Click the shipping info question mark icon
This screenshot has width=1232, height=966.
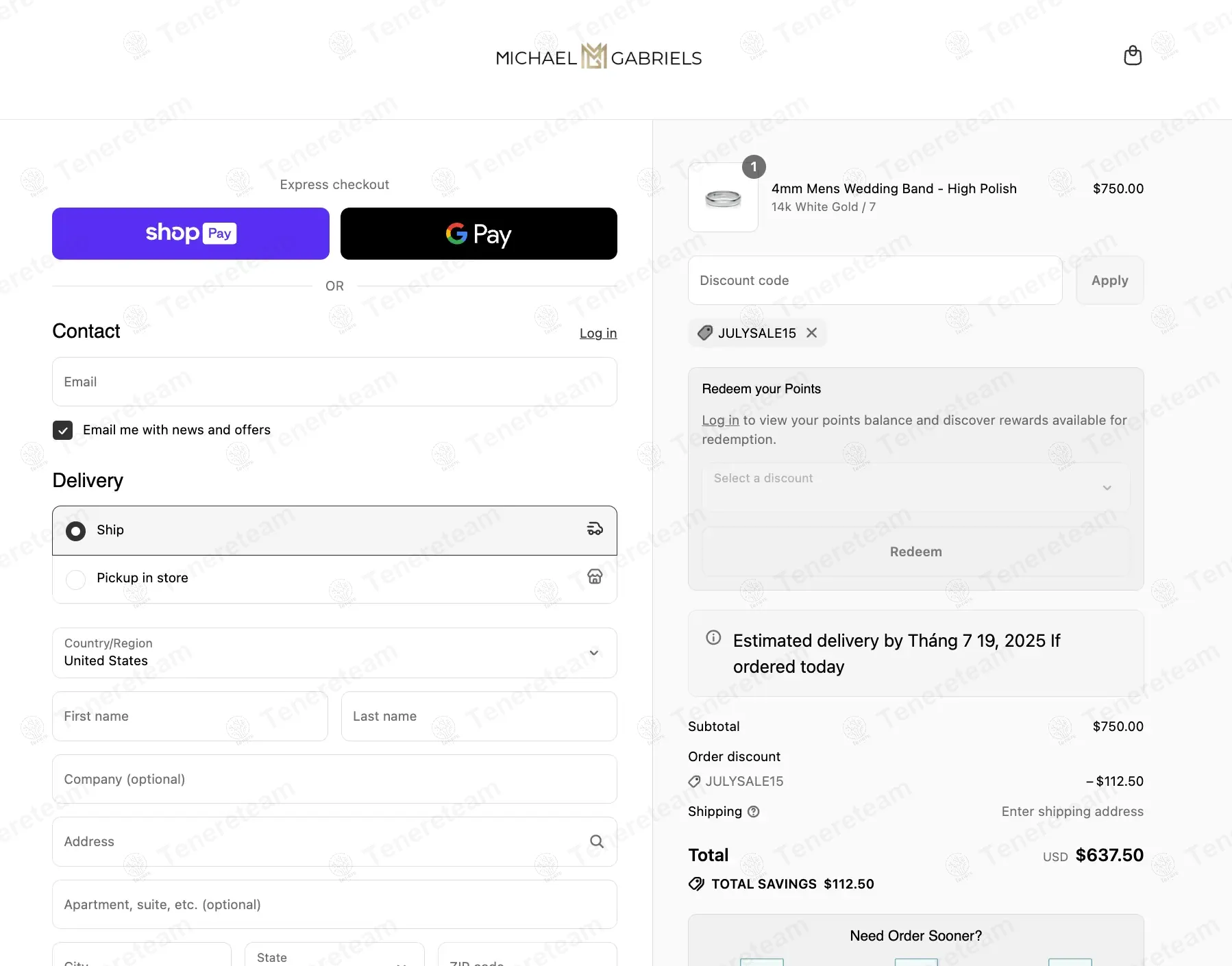coord(754,812)
